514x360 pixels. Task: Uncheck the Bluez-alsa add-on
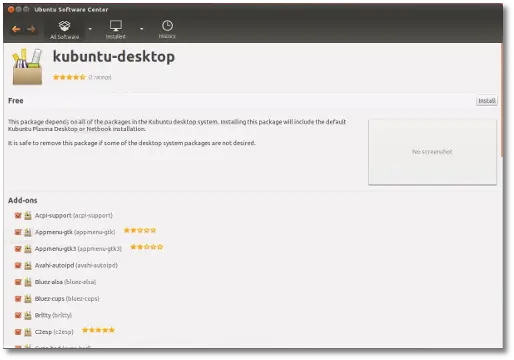point(18,282)
